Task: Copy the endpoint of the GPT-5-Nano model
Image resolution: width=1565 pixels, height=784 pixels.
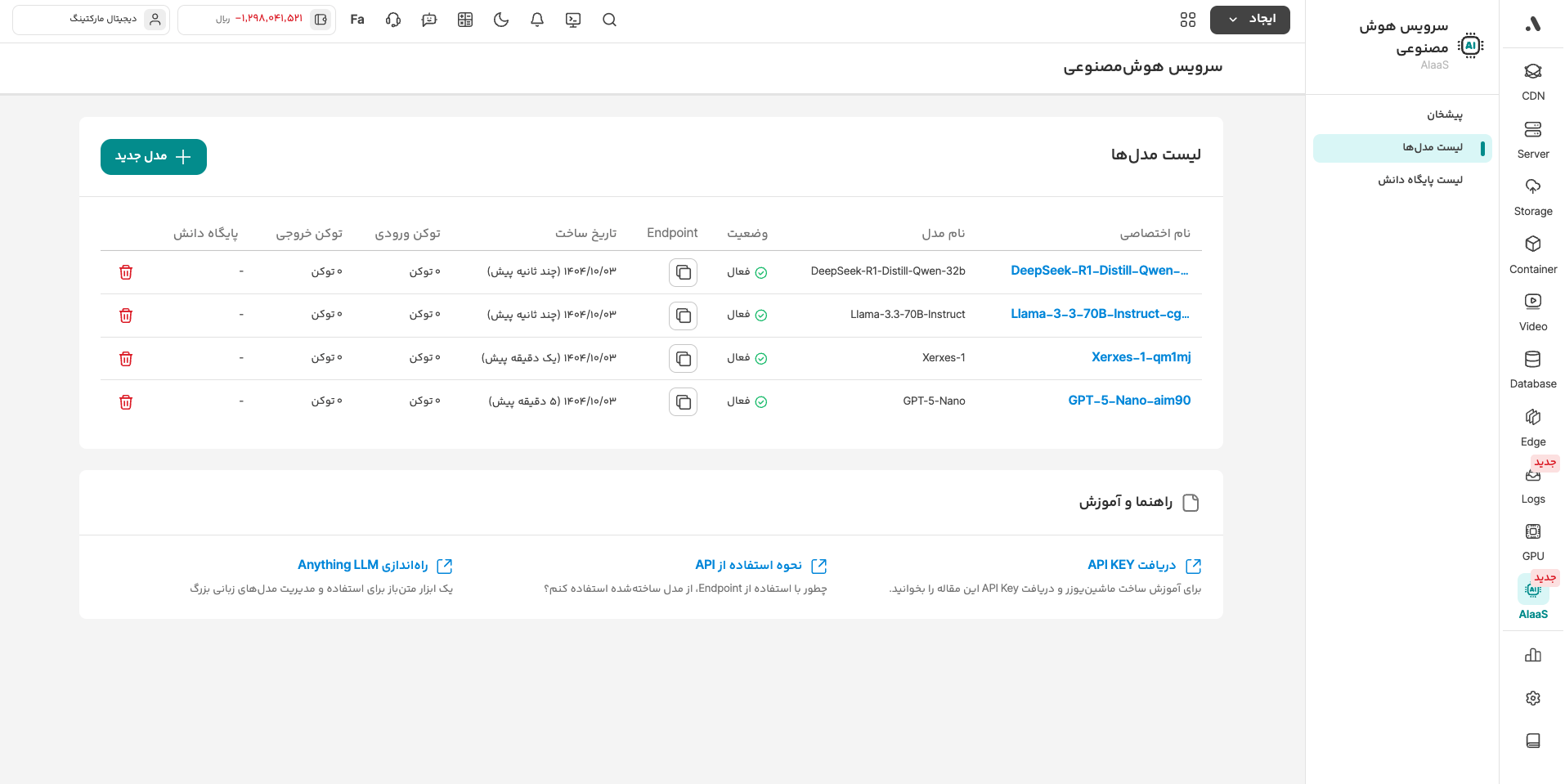Action: click(x=683, y=402)
